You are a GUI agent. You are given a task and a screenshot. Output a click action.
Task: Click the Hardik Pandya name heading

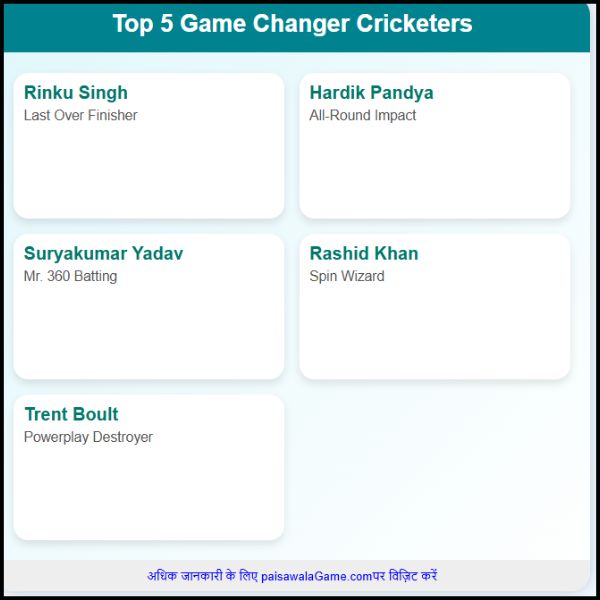371,93
